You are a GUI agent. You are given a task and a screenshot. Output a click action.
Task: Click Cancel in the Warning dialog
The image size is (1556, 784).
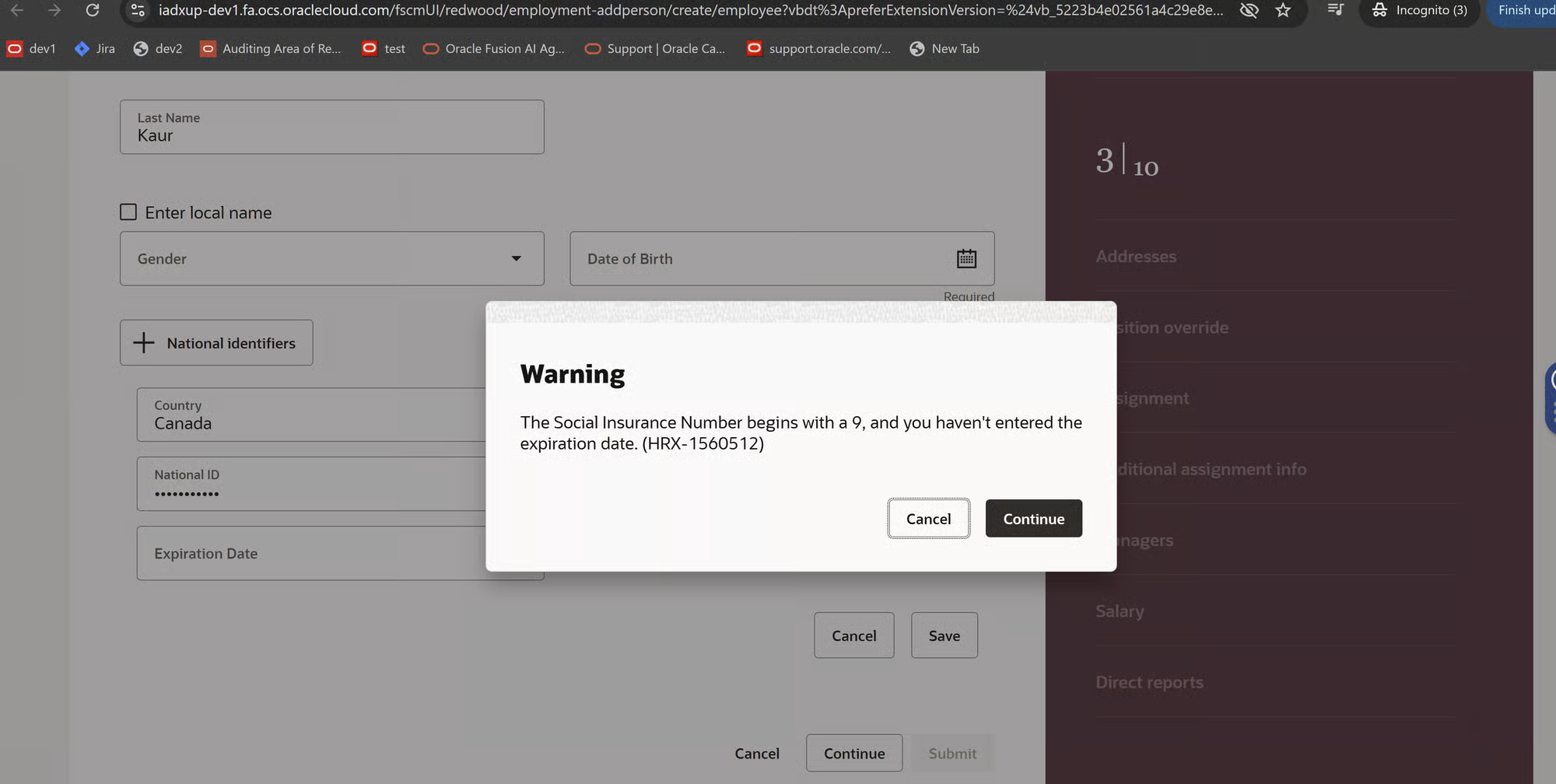click(928, 518)
